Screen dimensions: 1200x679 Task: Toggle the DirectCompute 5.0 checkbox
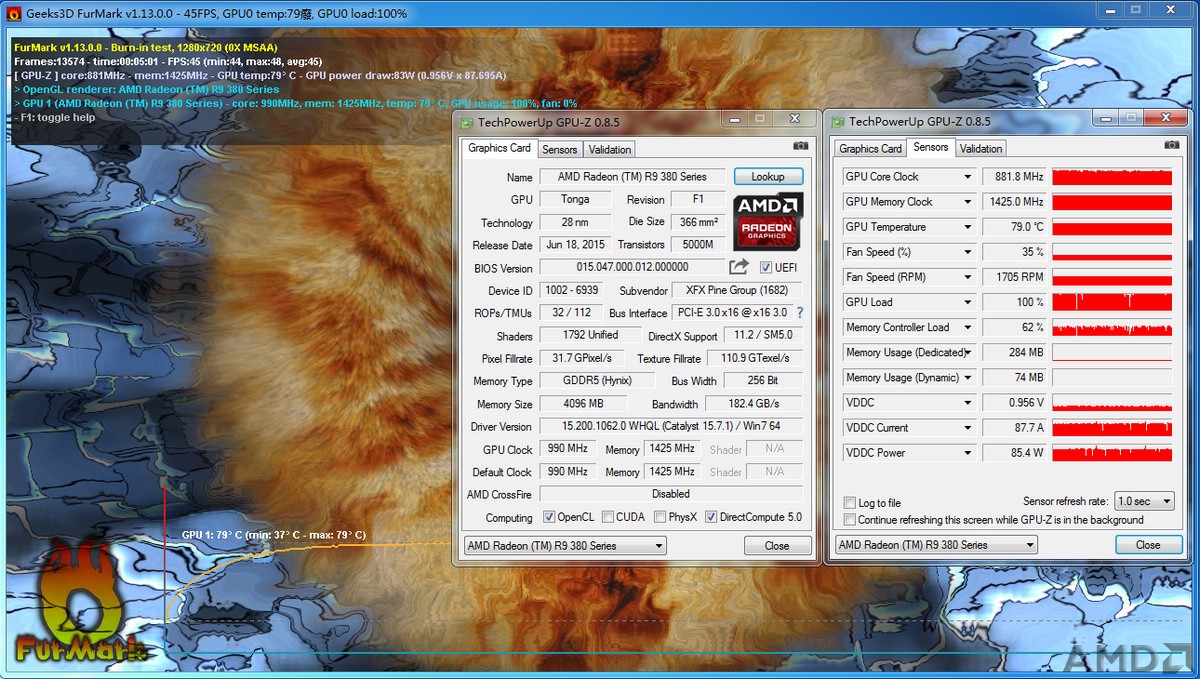click(x=711, y=517)
